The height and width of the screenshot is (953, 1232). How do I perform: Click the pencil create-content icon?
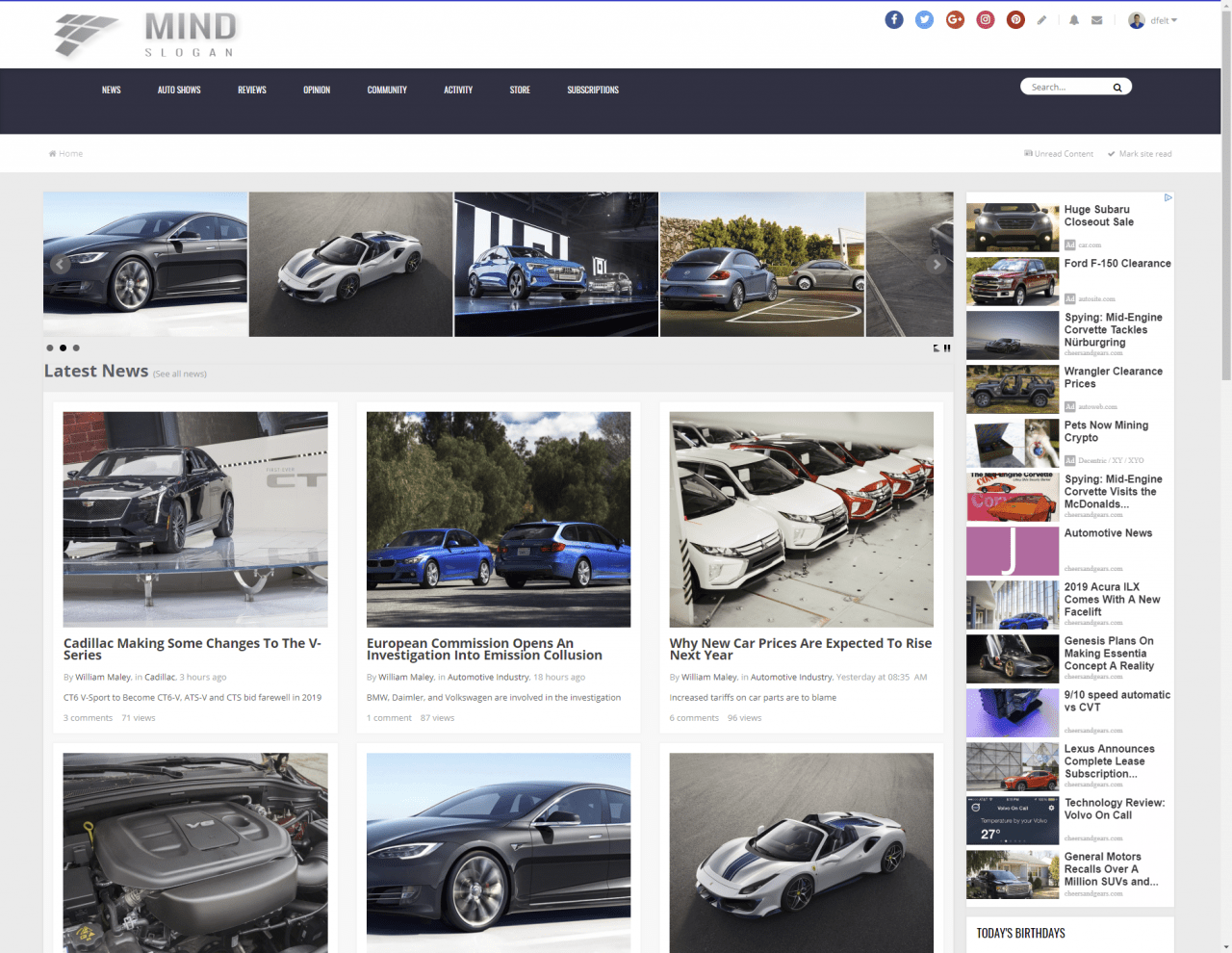pyautogui.click(x=1041, y=20)
